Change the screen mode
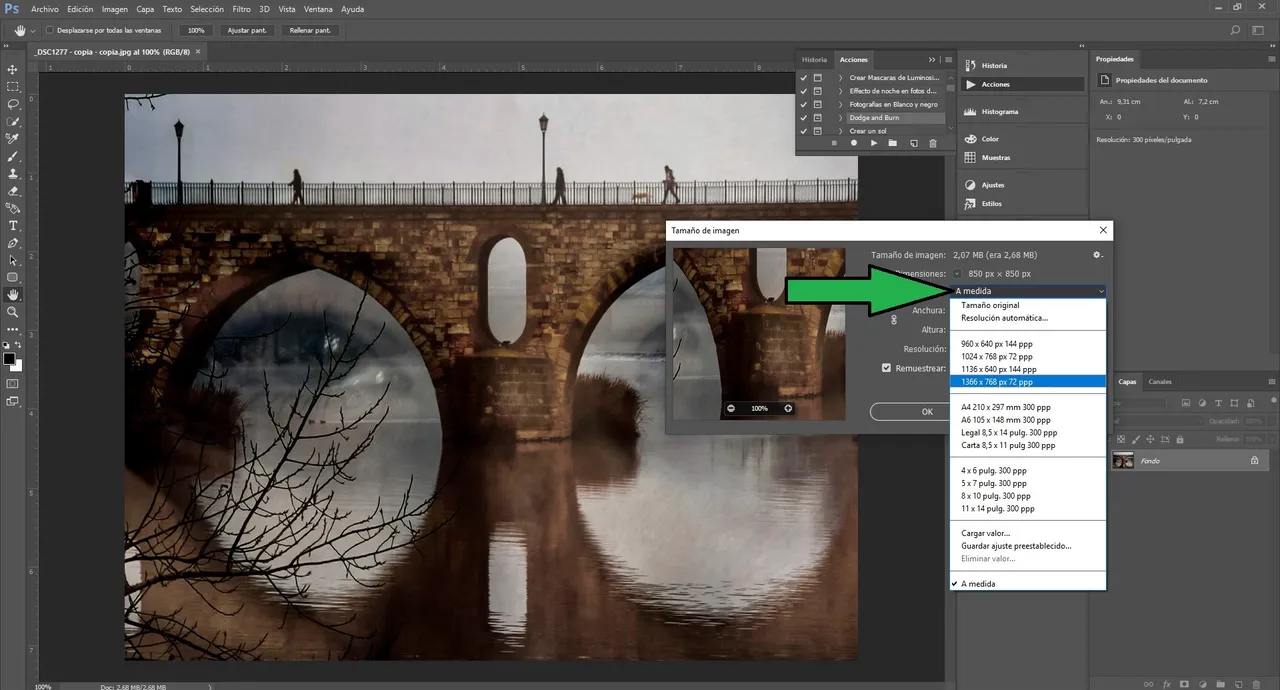This screenshot has height=690, width=1280. pos(13,401)
